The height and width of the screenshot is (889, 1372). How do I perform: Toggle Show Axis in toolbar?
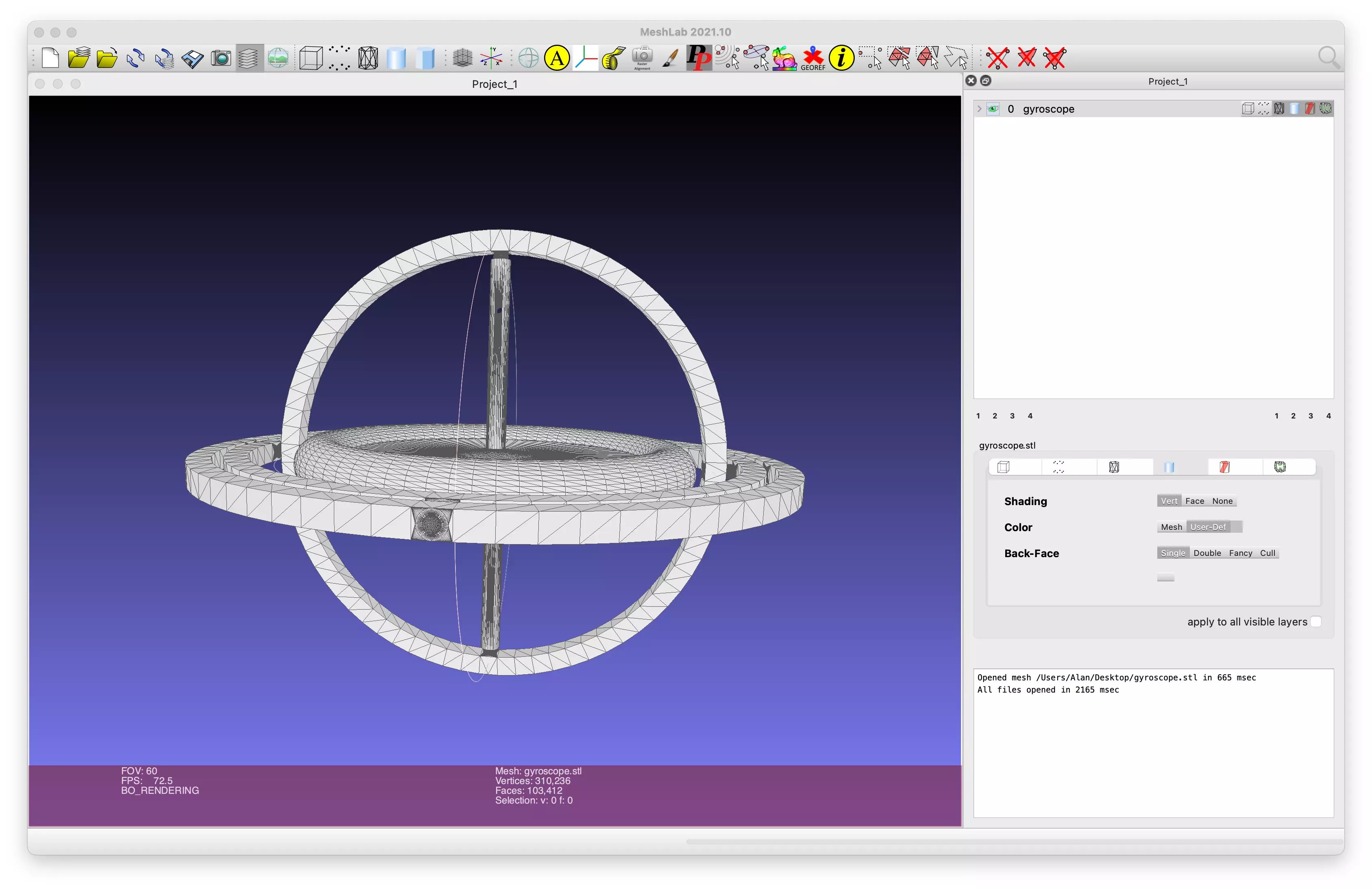click(491, 58)
